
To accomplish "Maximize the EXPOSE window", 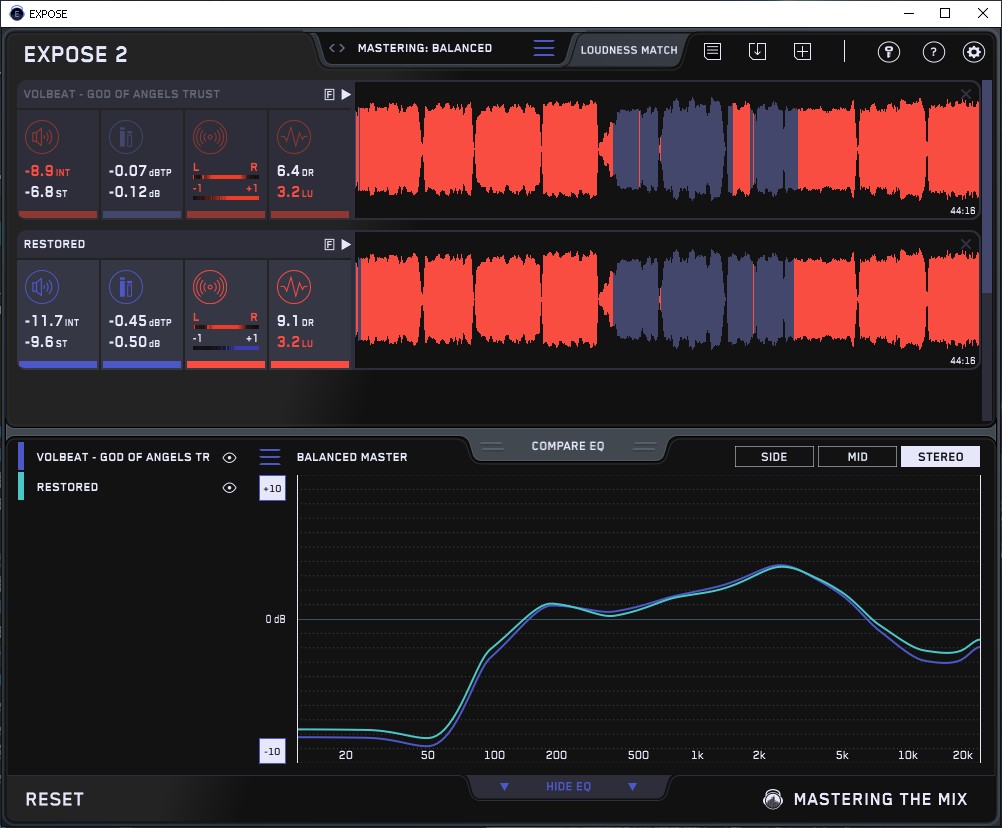I will point(945,13).
